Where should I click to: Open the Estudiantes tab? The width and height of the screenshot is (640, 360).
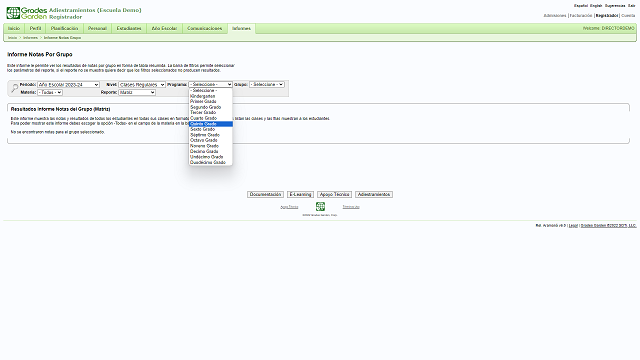click(129, 29)
